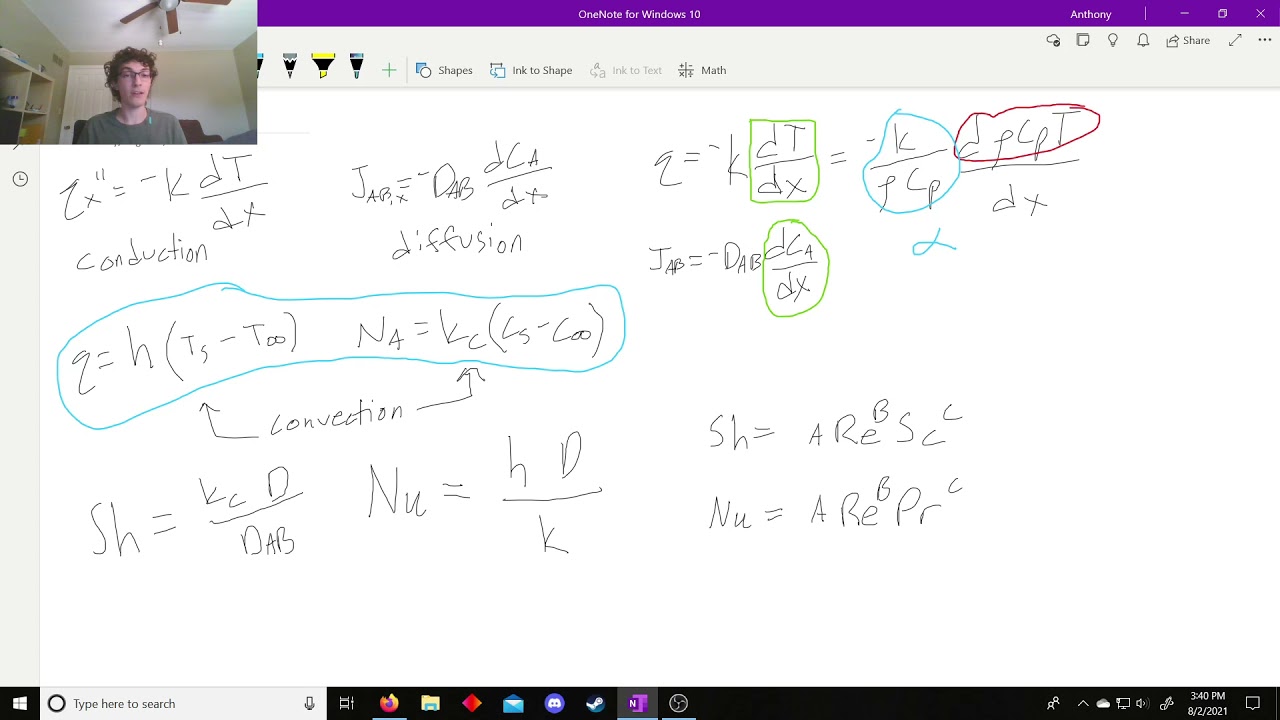Open File Explorer from the taskbar
Viewport: 1280px width, 720px height.
[x=430, y=703]
